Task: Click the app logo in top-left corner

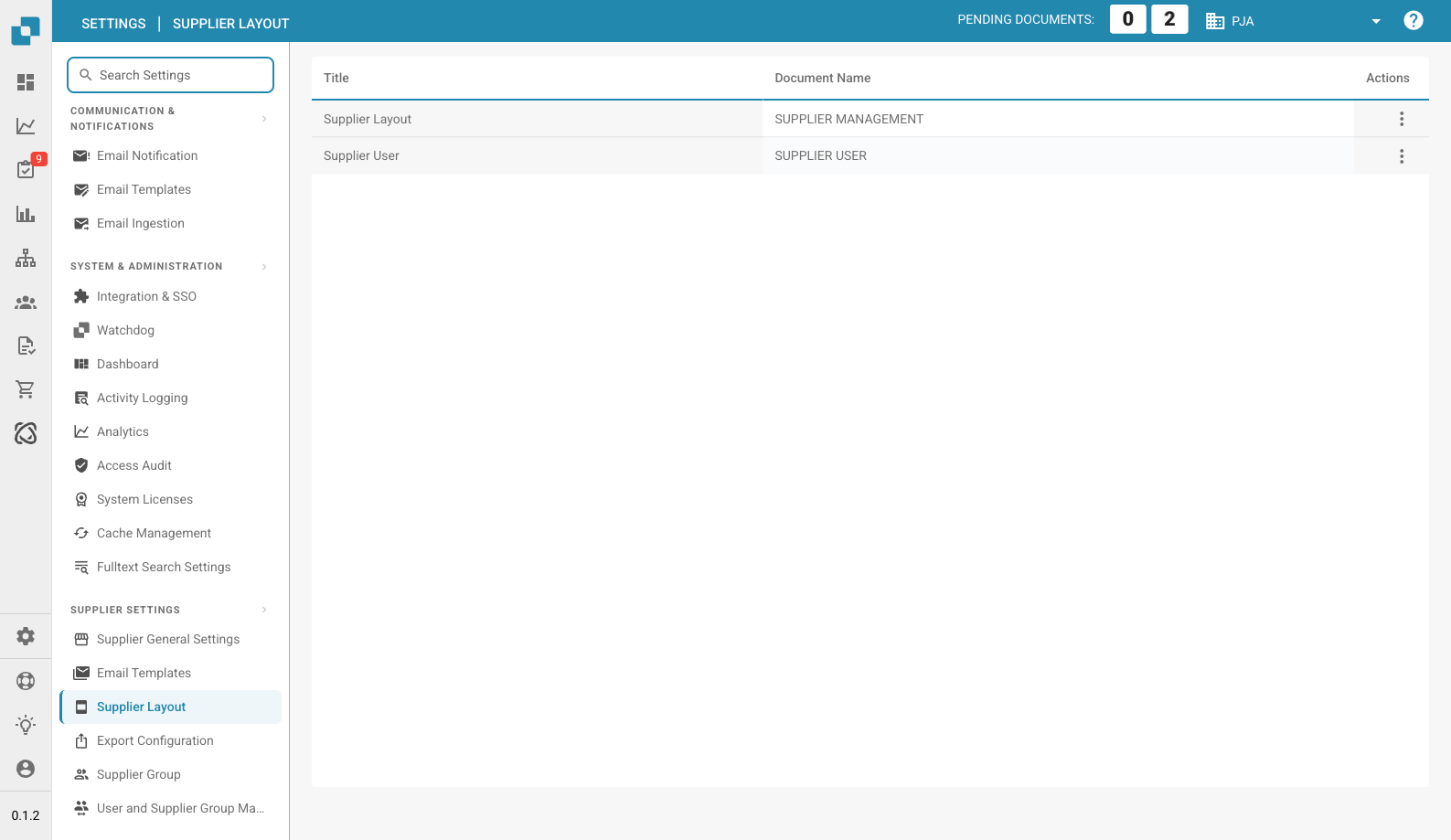Action: click(26, 30)
